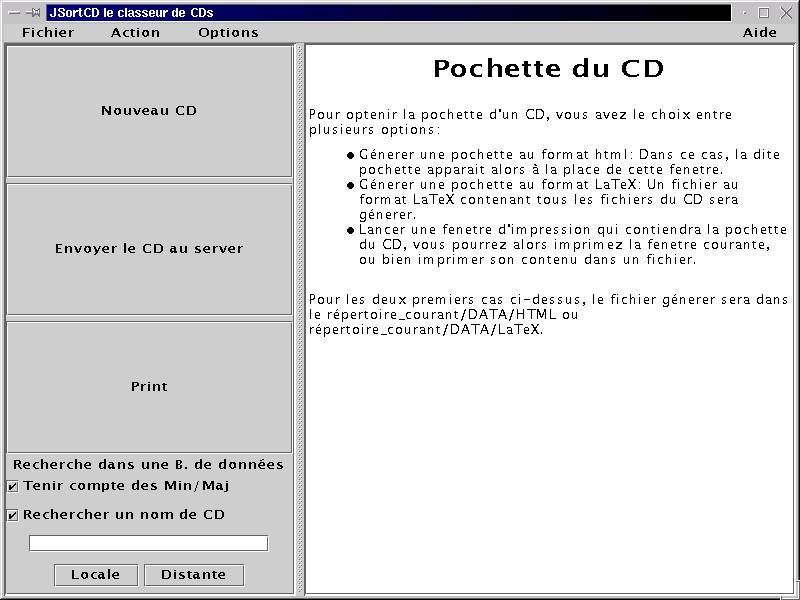This screenshot has height=600, width=800.
Task: Start a Distante database search
Action: [194, 575]
